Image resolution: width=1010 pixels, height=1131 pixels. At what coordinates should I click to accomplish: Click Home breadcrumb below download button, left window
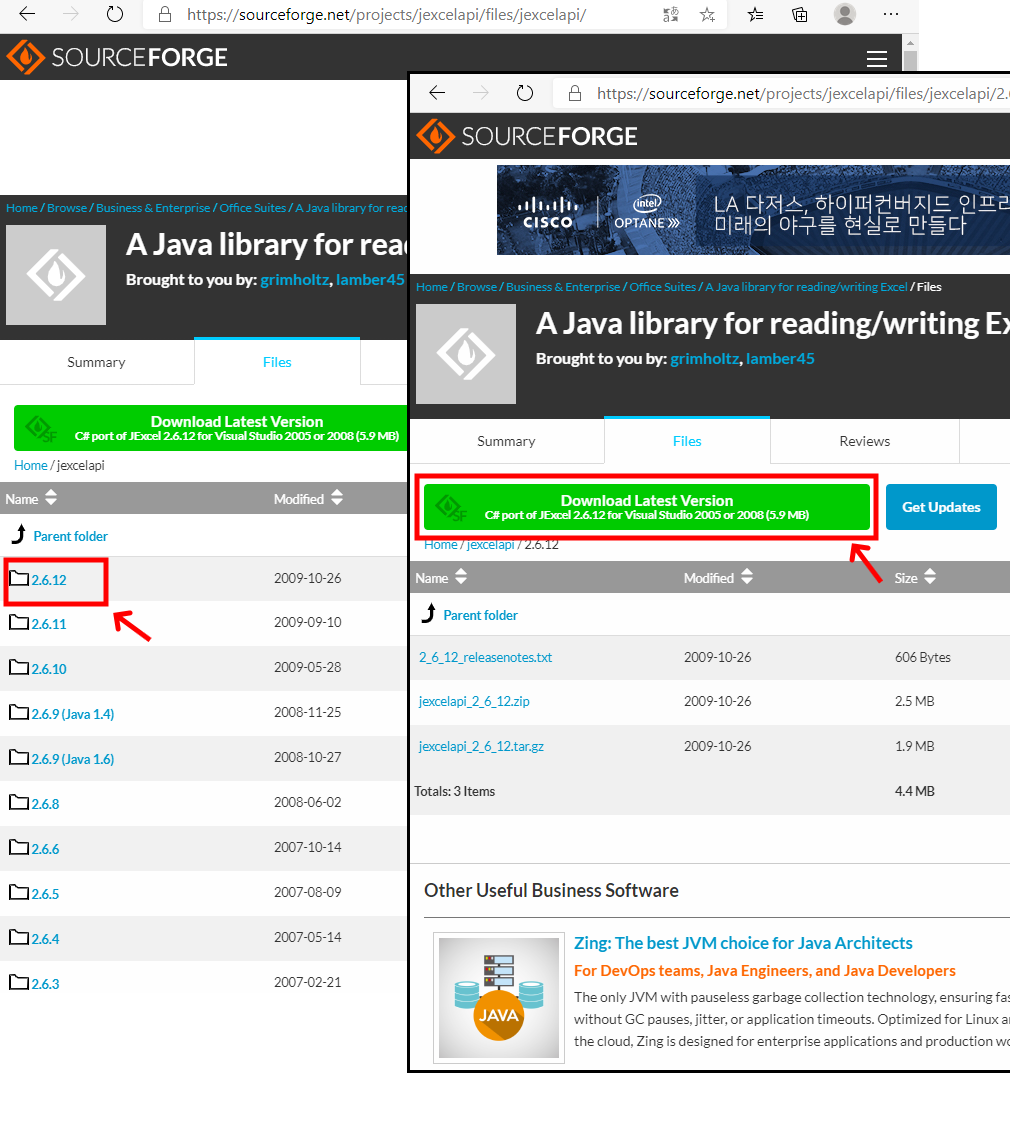click(30, 465)
